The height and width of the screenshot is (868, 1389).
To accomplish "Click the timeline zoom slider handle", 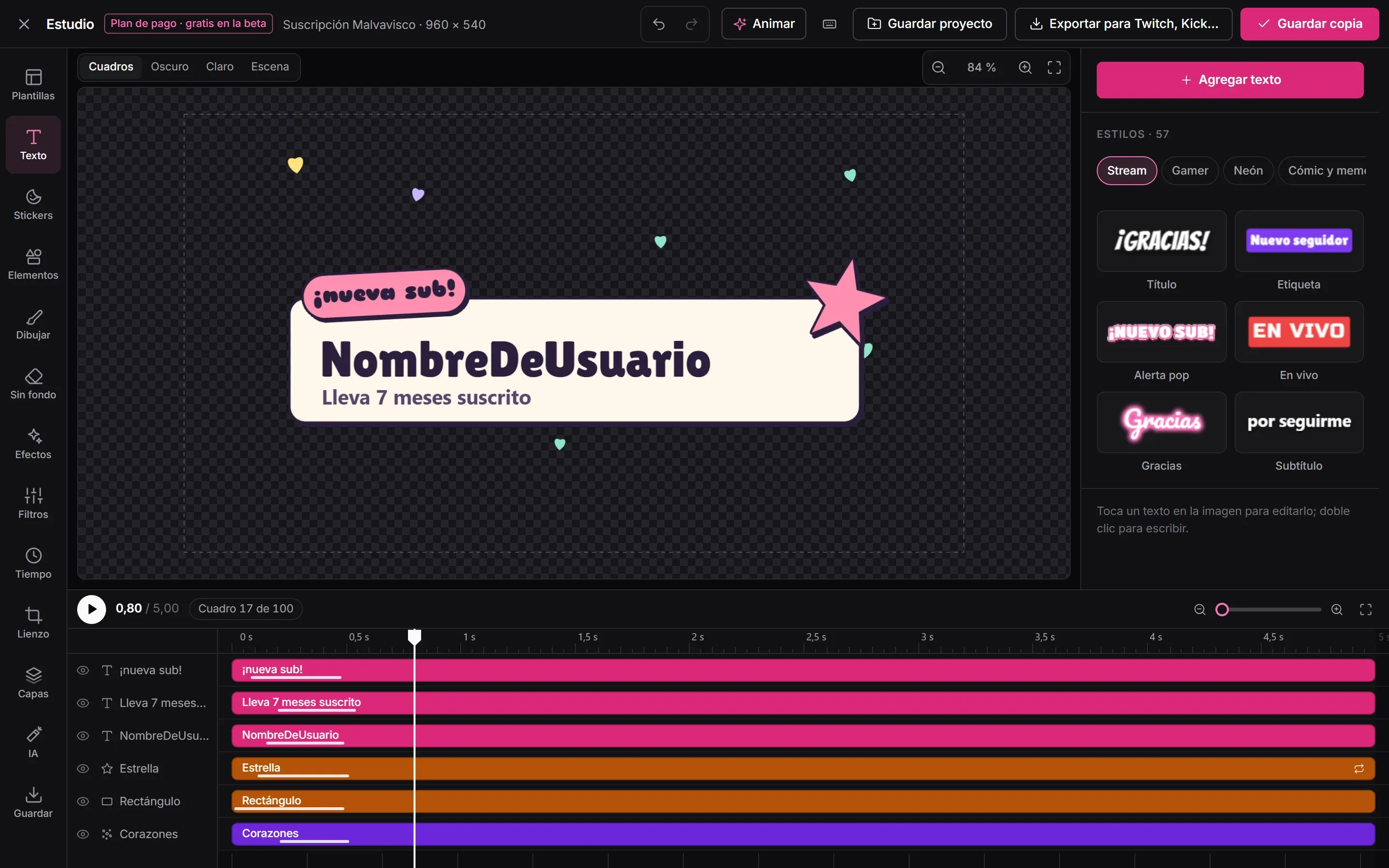I will (x=1222, y=610).
